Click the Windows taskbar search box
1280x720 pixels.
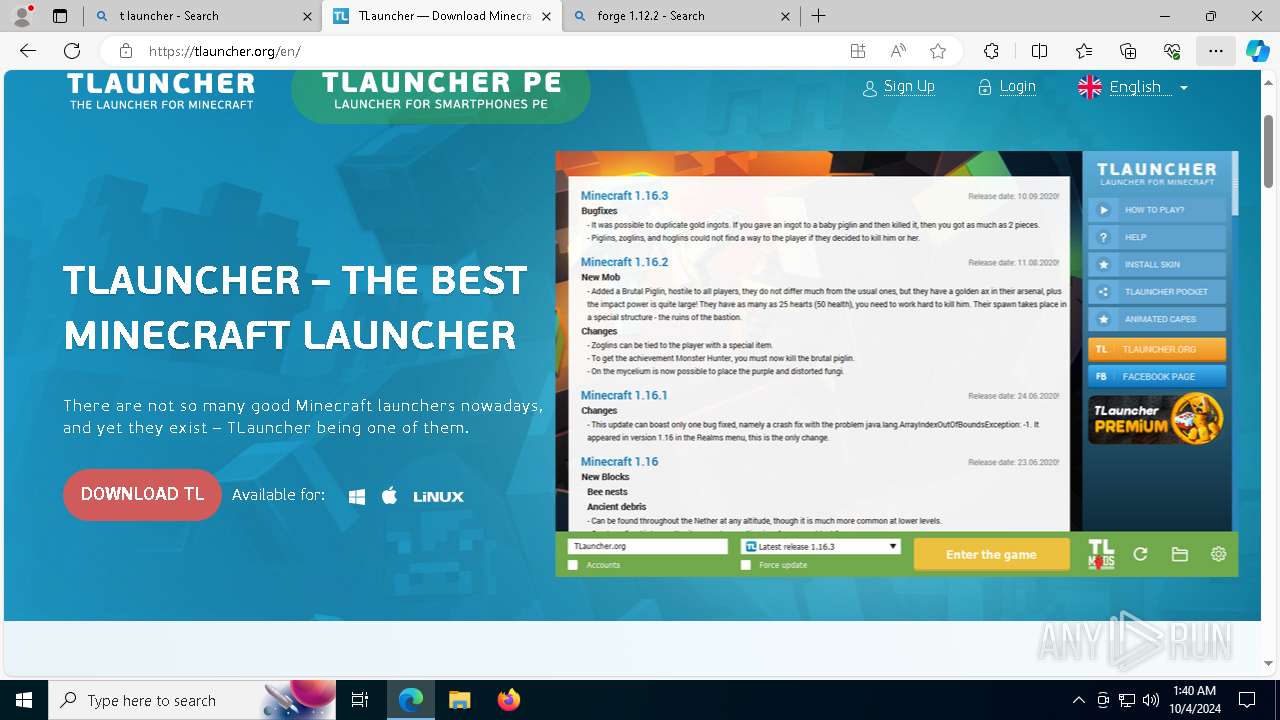[x=193, y=700]
